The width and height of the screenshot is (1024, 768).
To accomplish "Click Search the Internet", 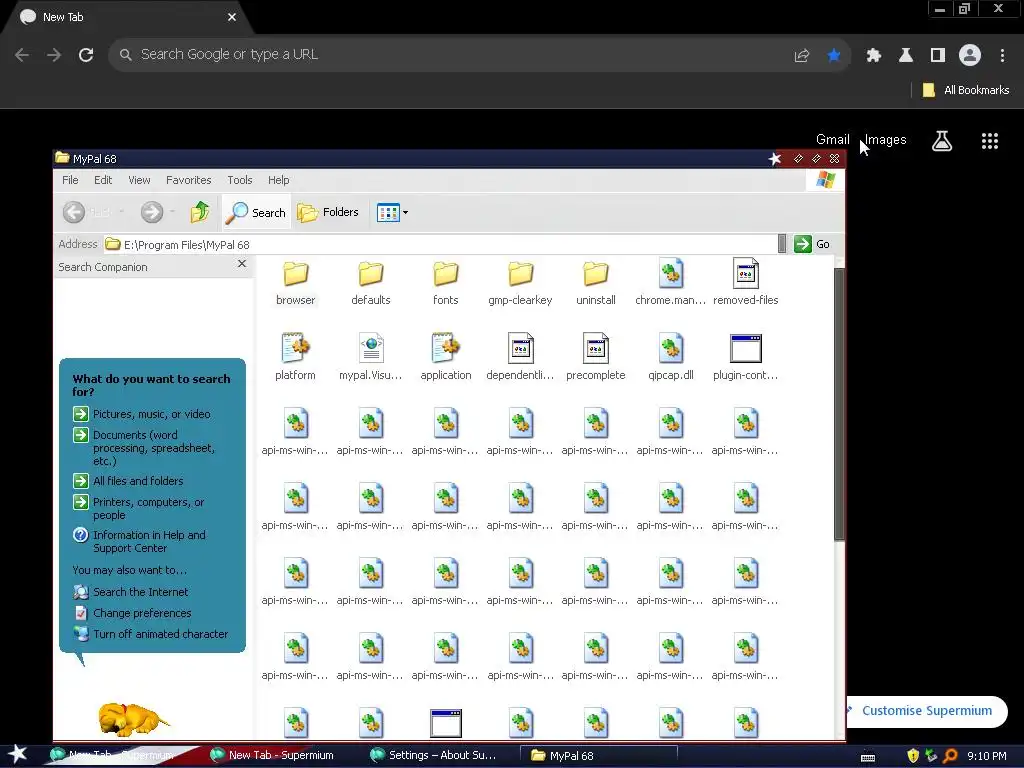I will (131, 592).
